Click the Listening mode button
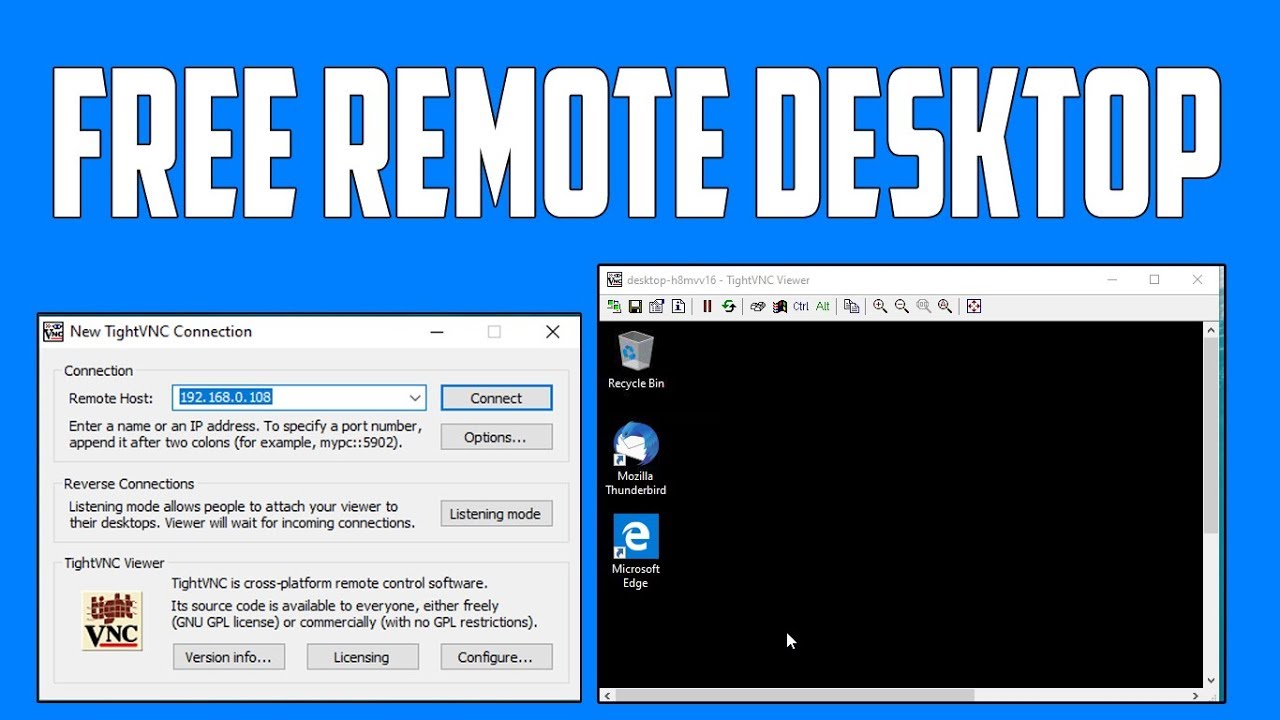The height and width of the screenshot is (720, 1280). point(496,514)
